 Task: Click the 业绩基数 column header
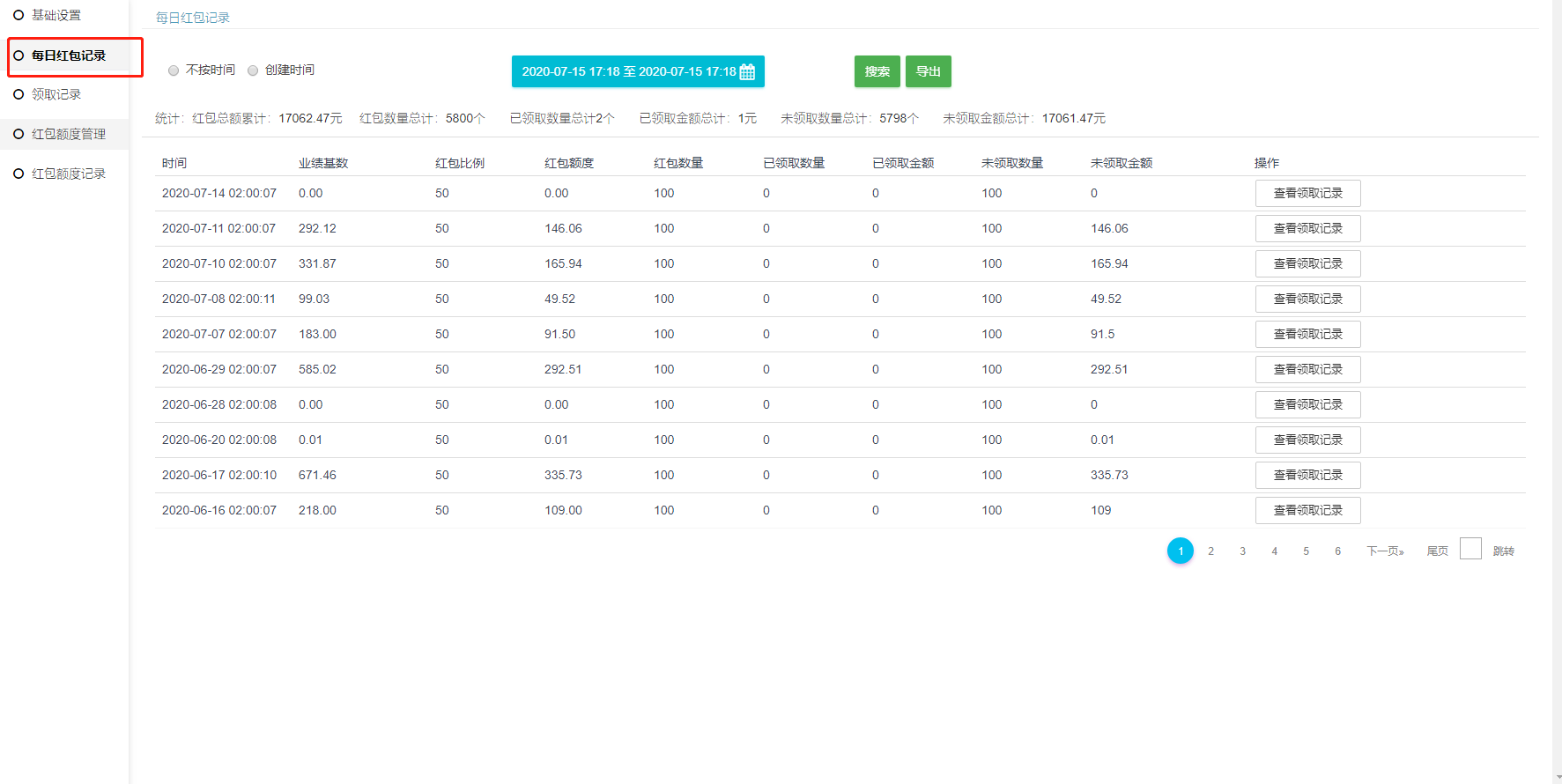point(323,163)
